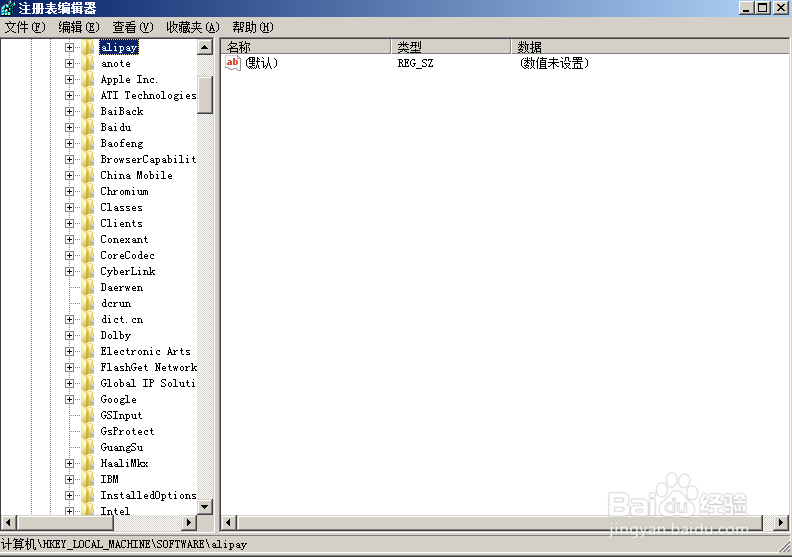Image resolution: width=792 pixels, height=557 pixels.
Task: Click the Global IP Soluti folder icon
Action: coord(88,383)
